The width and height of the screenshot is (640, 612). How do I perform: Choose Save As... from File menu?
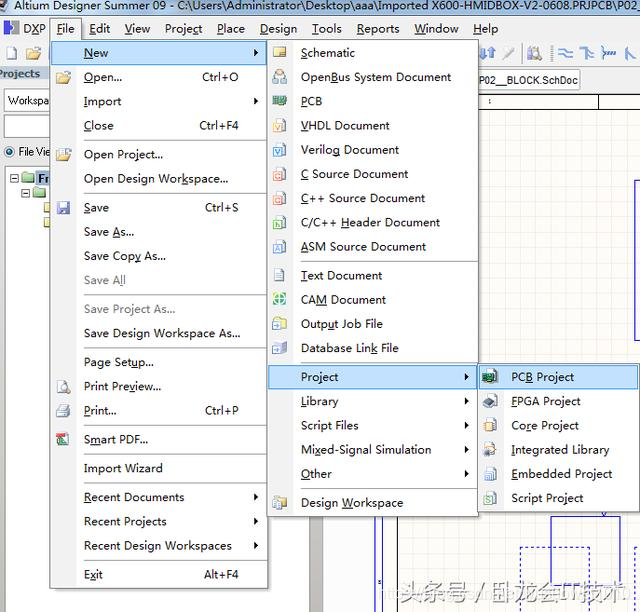(x=159, y=231)
